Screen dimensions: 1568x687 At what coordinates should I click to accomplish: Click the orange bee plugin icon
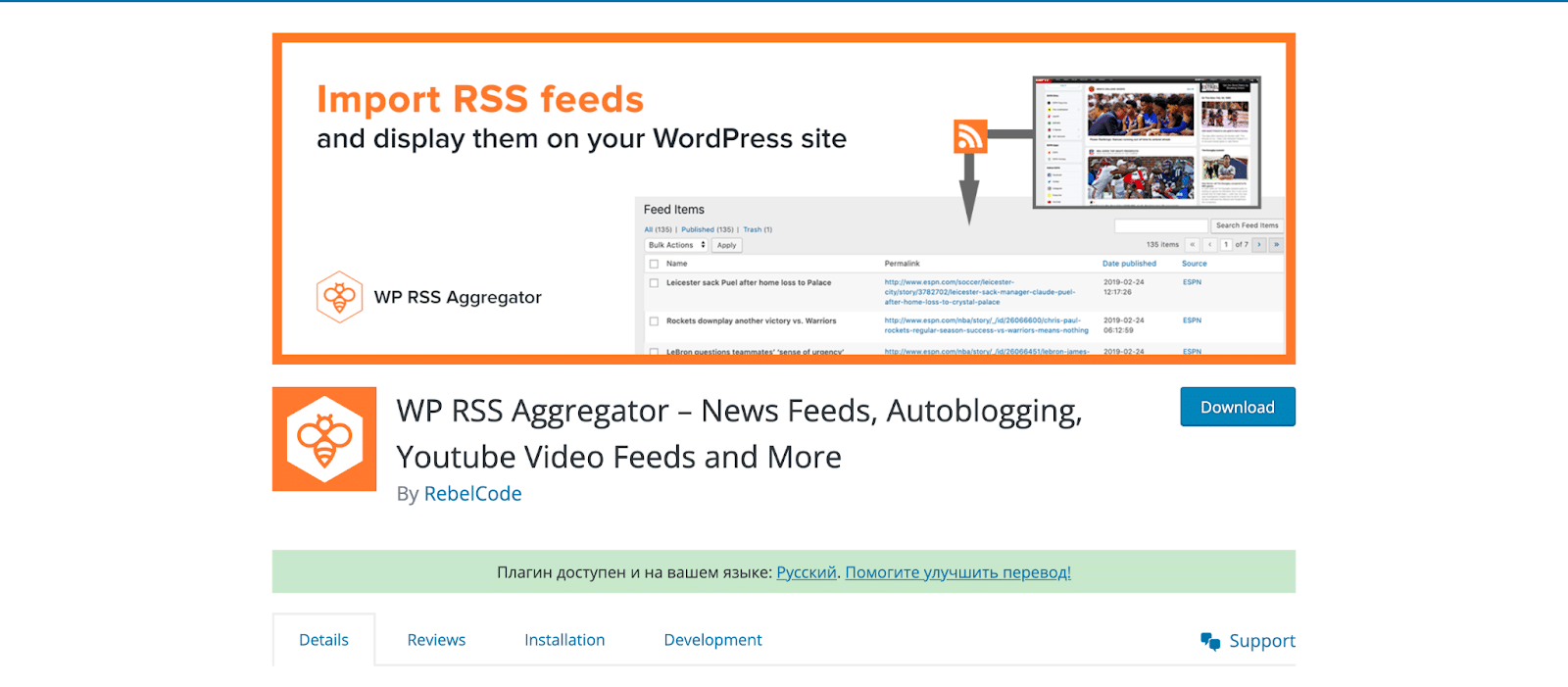click(x=324, y=439)
